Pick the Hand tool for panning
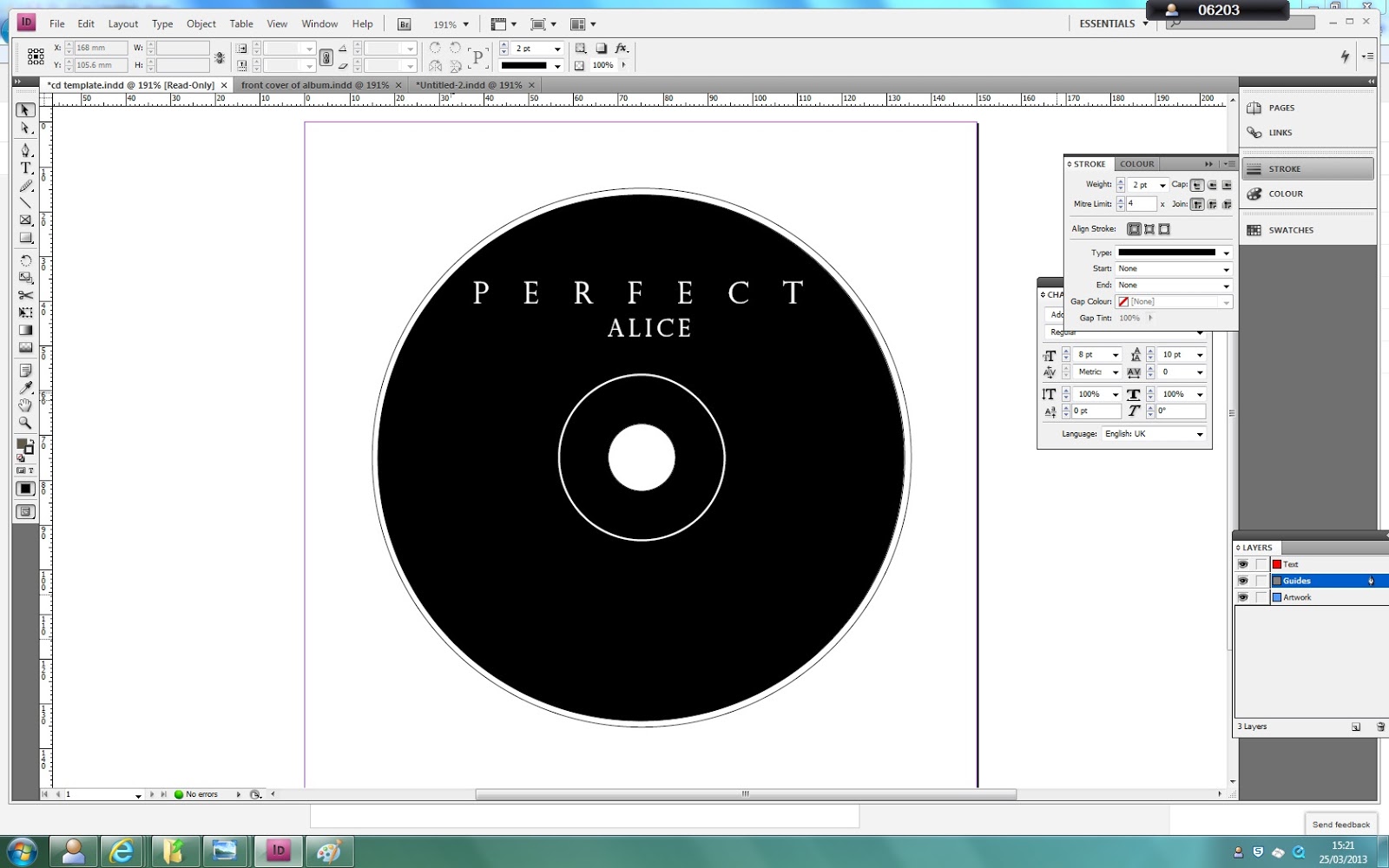The image size is (1389, 868). pyautogui.click(x=25, y=405)
